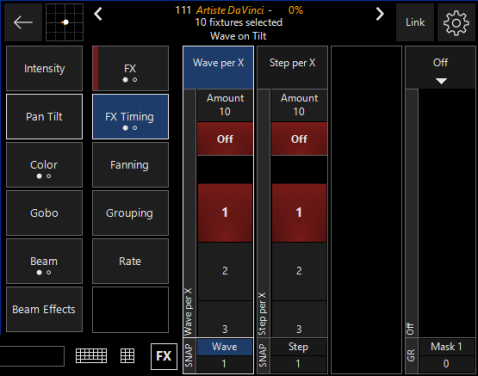Choose value 1 in Wave per X
This screenshot has height=376, width=478.
[x=225, y=213]
